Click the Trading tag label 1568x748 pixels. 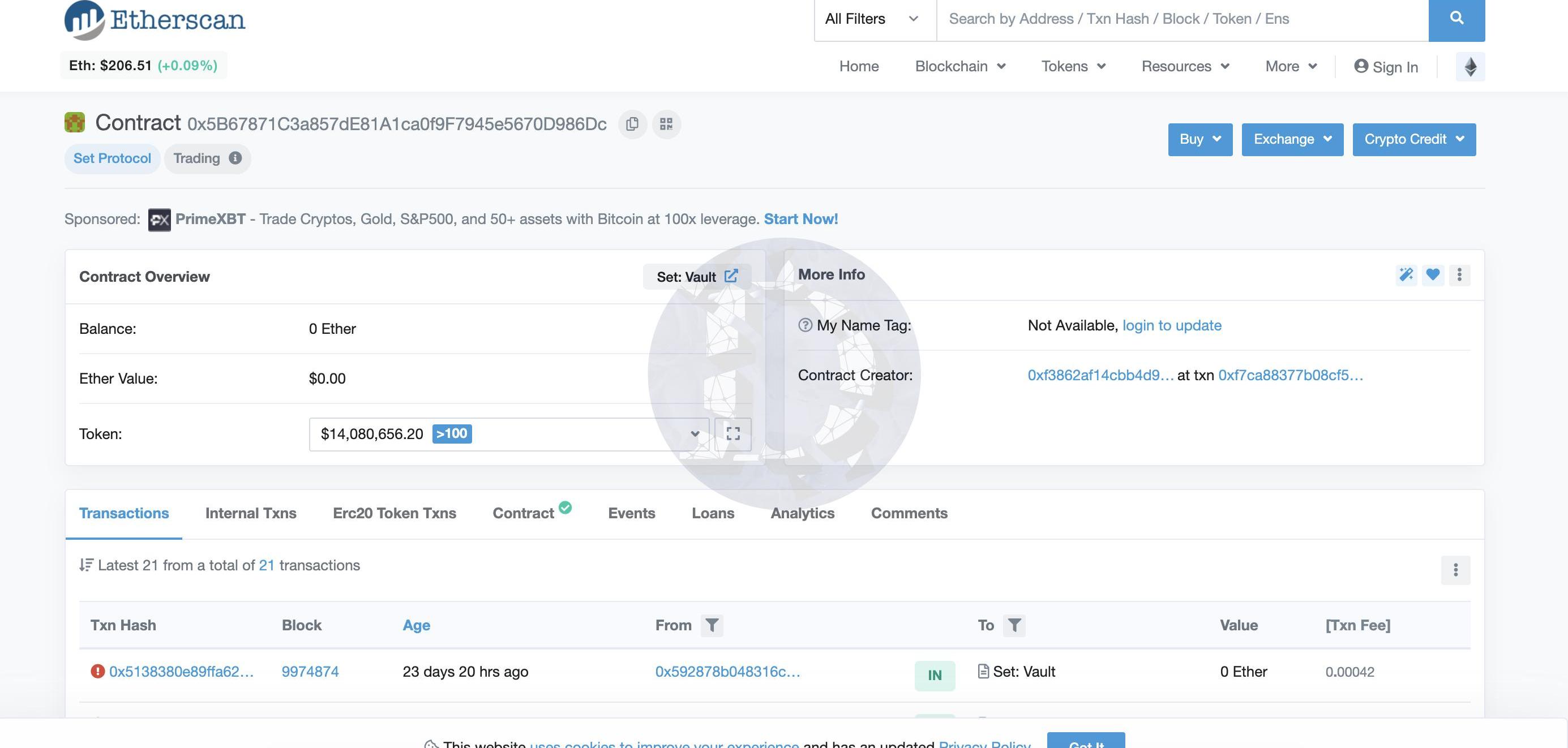(x=196, y=158)
